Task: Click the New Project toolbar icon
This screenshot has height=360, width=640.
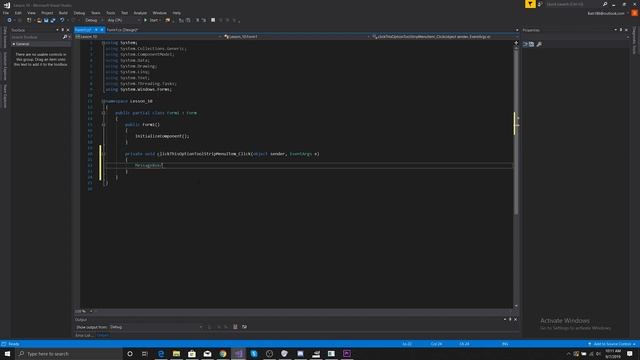Action: (x=29, y=20)
